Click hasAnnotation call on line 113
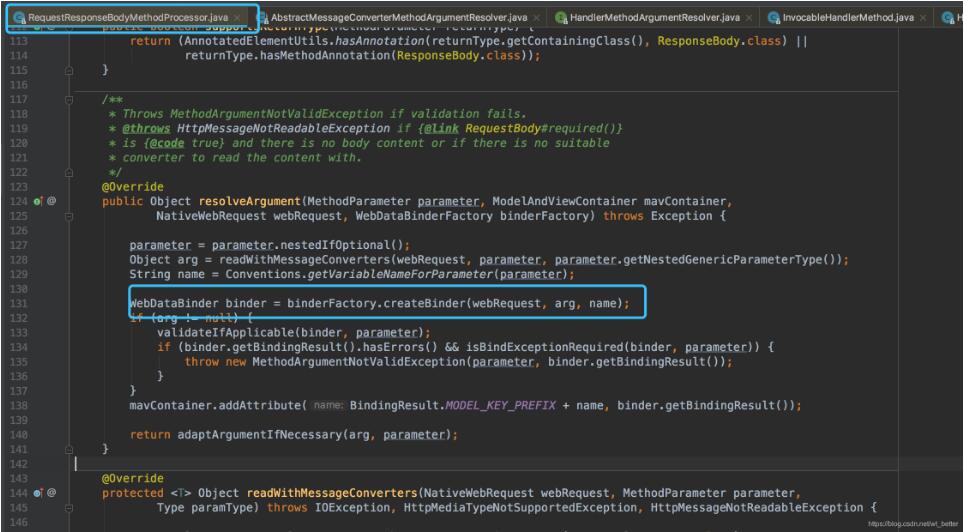The height and width of the screenshot is (532, 964). coord(382,41)
